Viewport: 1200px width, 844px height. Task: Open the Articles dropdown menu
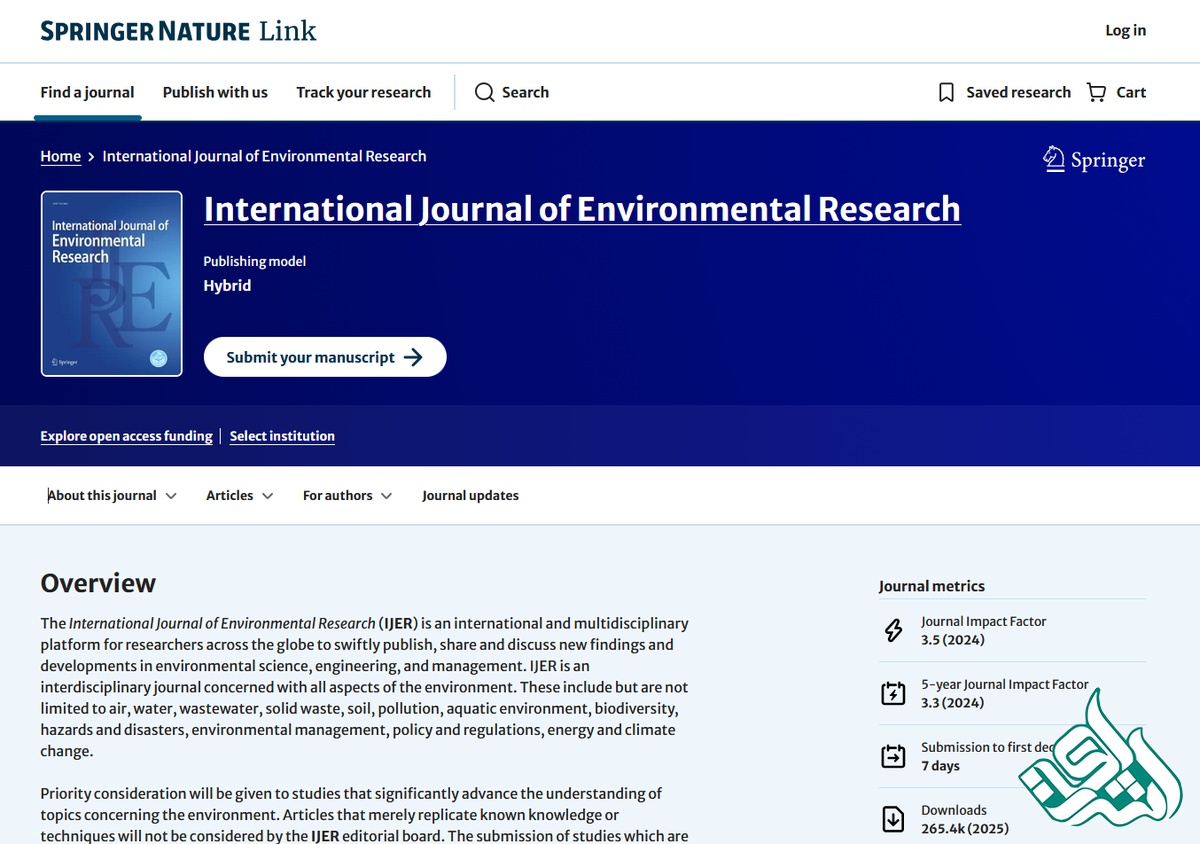239,495
